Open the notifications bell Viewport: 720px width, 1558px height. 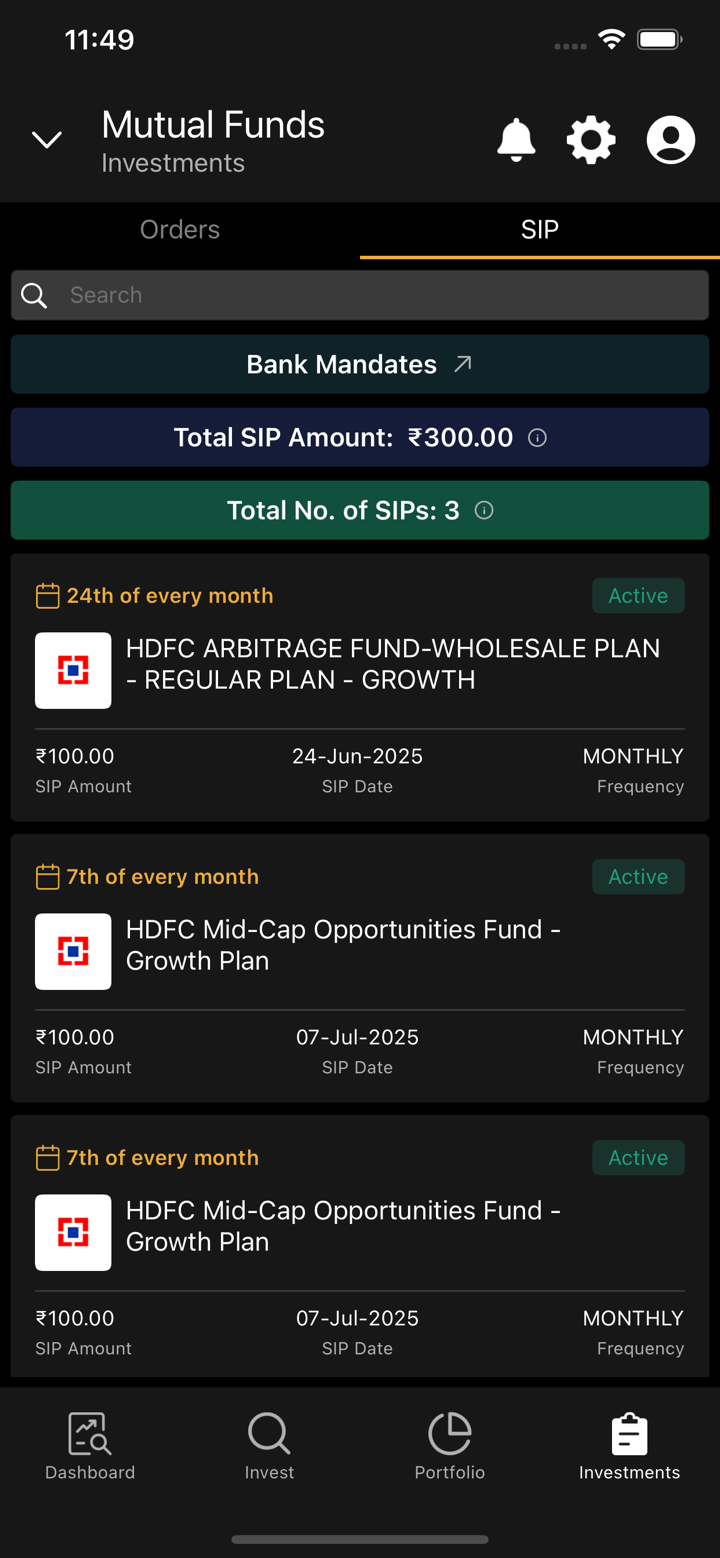pos(516,140)
